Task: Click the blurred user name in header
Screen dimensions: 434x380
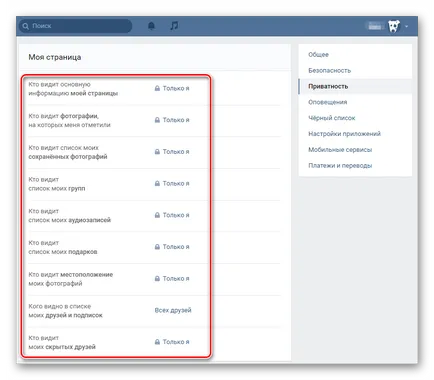Action: tap(375, 26)
